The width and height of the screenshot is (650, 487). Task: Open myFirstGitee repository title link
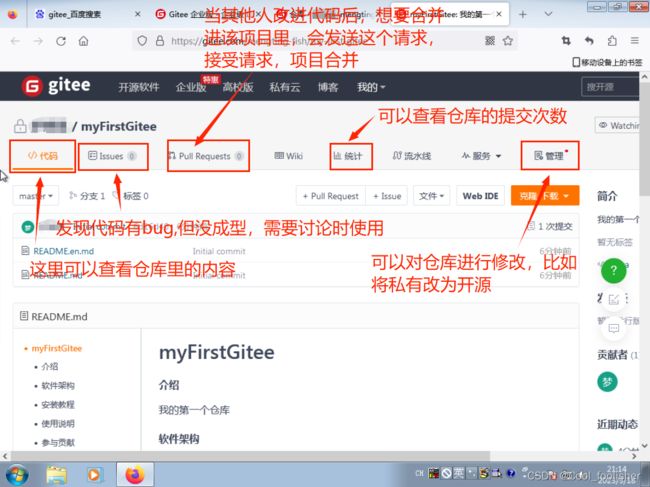[119, 126]
